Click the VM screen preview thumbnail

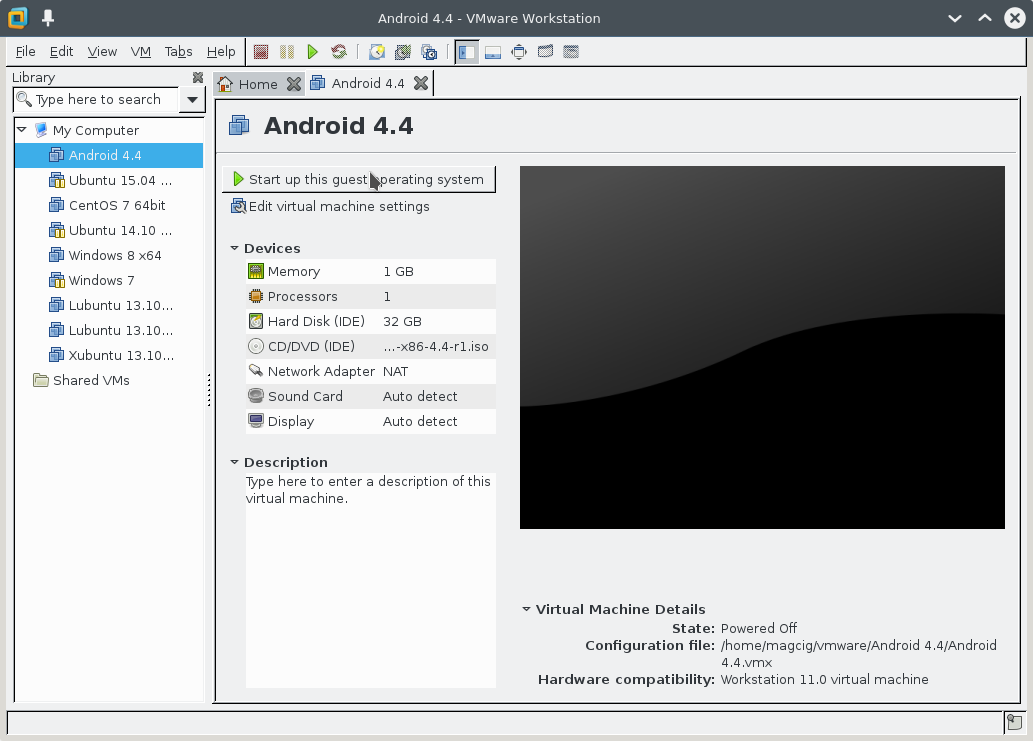762,347
